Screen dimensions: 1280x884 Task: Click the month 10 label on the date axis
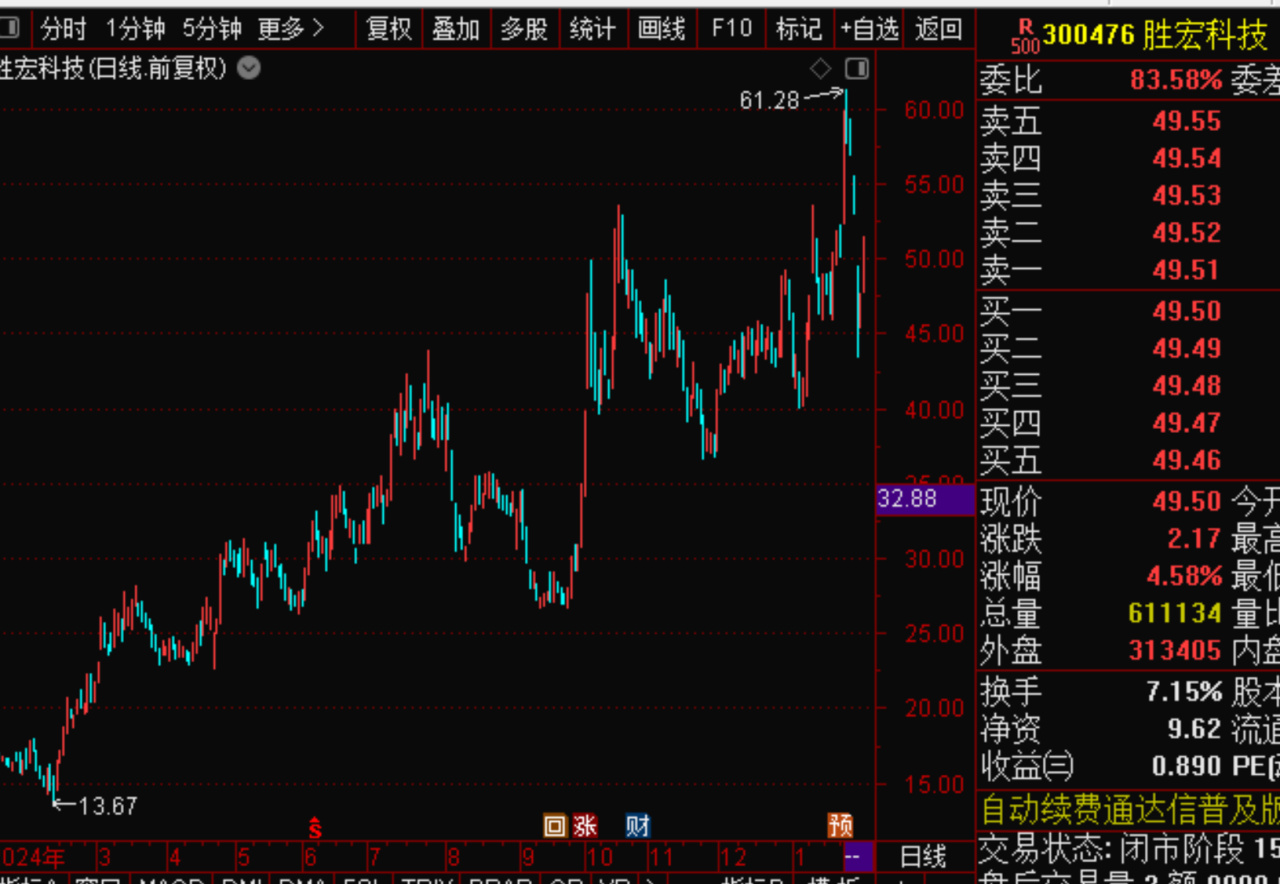[x=599, y=857]
